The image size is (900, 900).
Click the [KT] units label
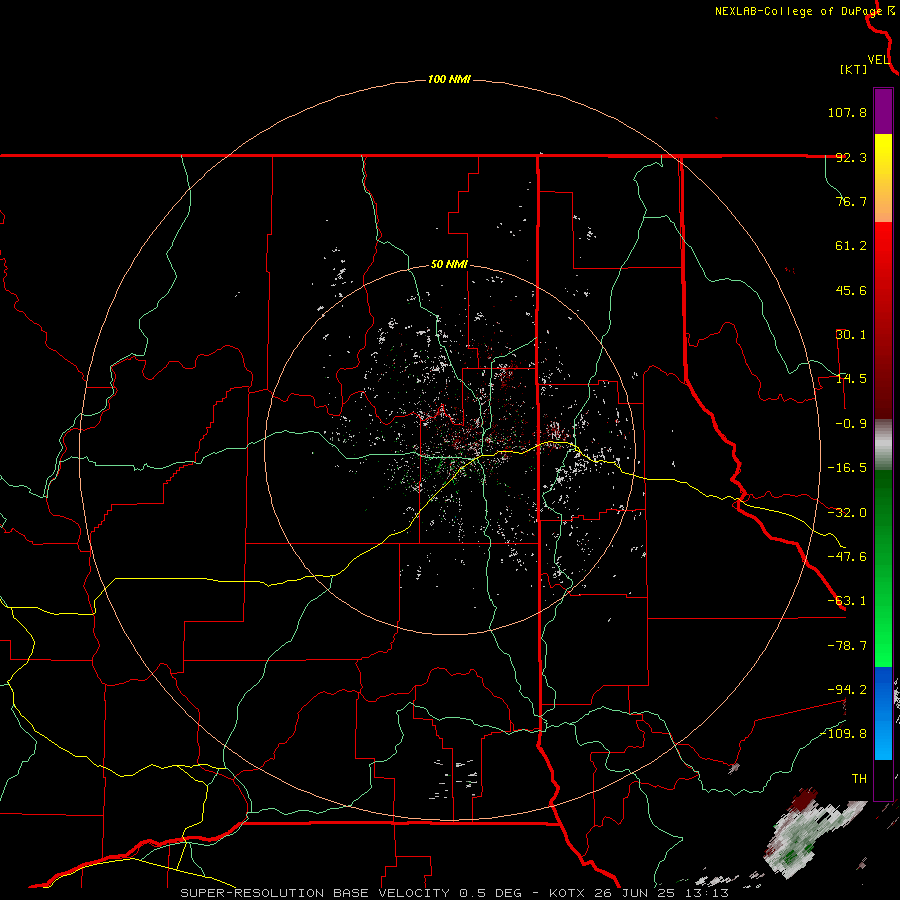[x=852, y=69]
